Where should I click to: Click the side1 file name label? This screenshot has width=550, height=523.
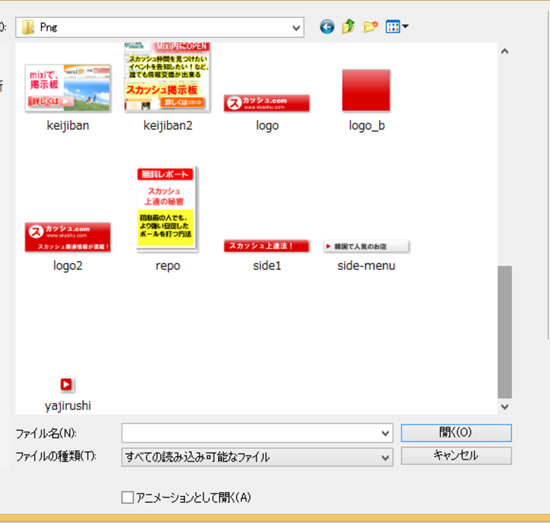click(267, 266)
